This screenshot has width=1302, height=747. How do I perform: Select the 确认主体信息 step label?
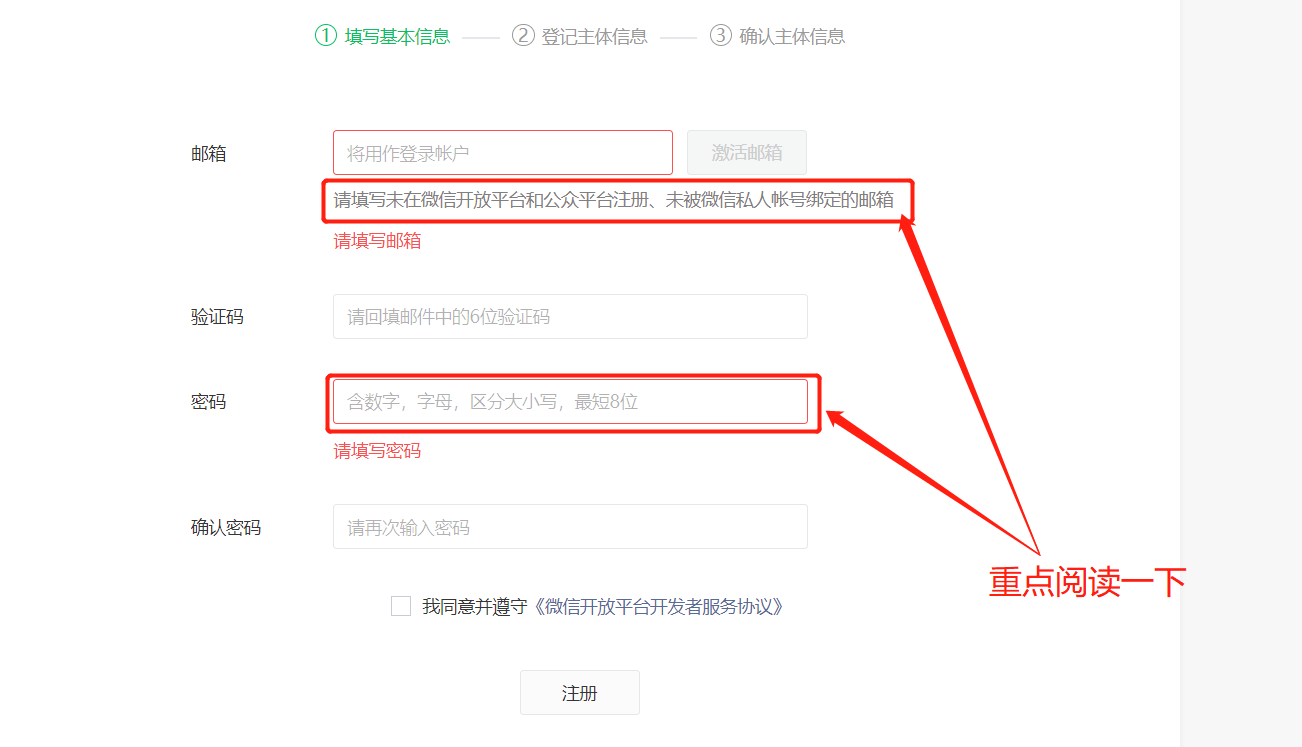click(792, 37)
